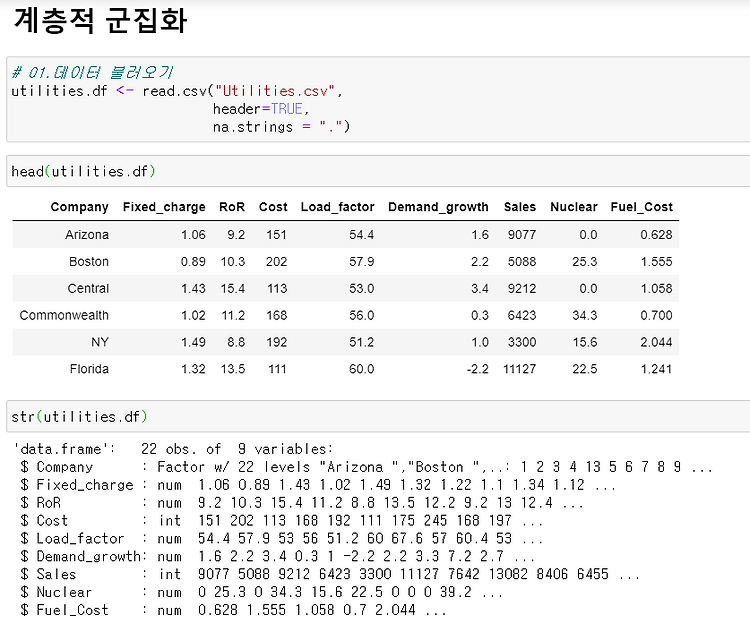Click the $ Company Factor output line
The width and height of the screenshot is (750, 632).
[366, 466]
